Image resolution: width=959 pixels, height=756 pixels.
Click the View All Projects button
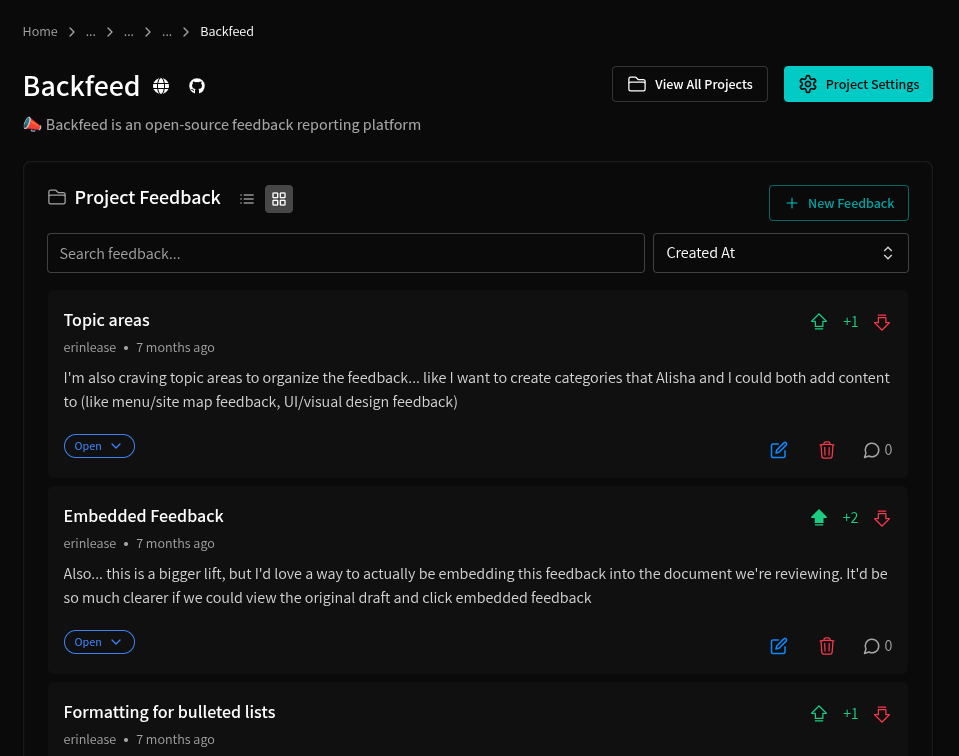click(x=690, y=84)
